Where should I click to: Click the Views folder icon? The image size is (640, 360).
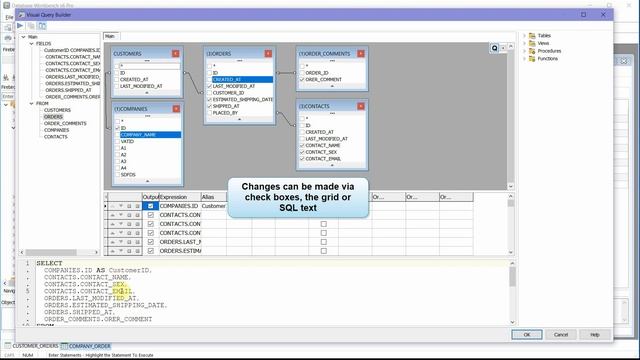click(x=532, y=43)
